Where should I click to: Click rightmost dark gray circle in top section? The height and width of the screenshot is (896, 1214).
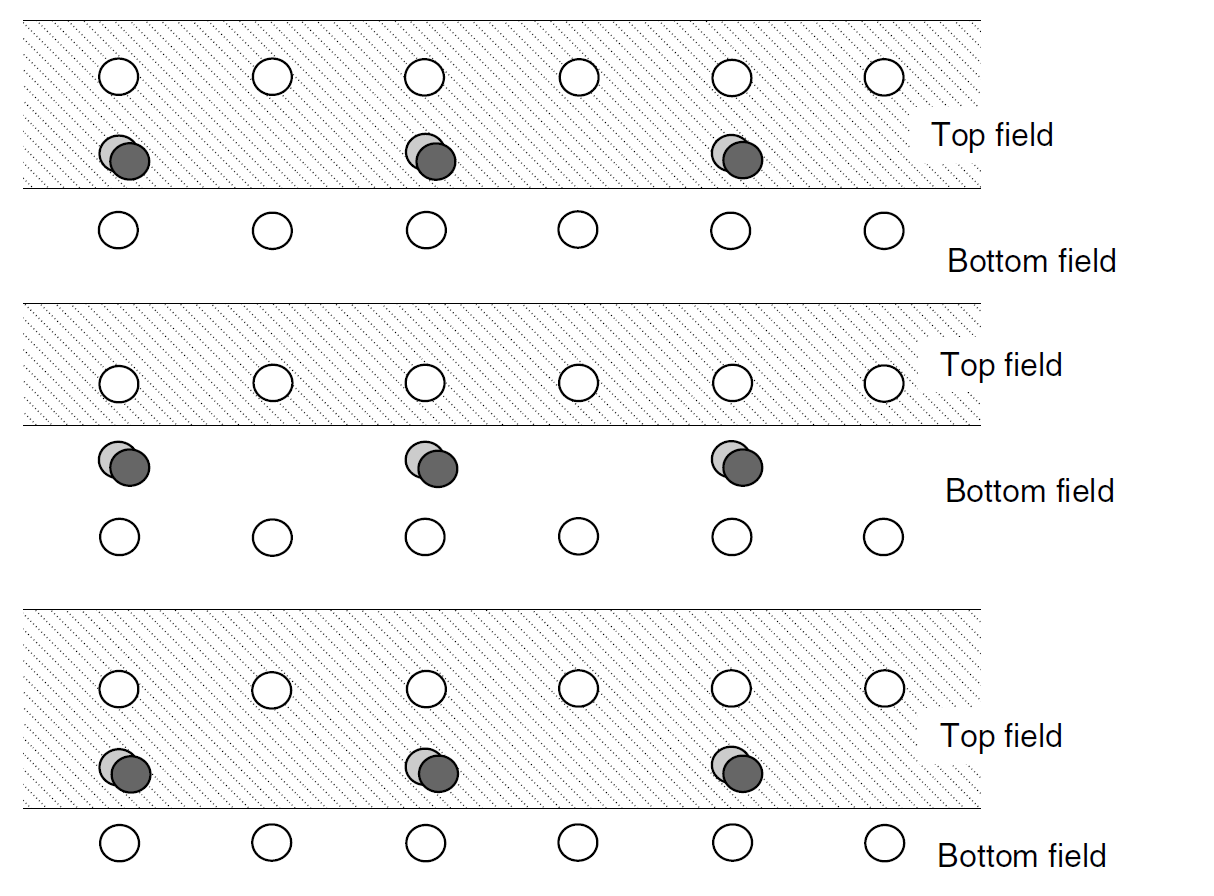[743, 161]
